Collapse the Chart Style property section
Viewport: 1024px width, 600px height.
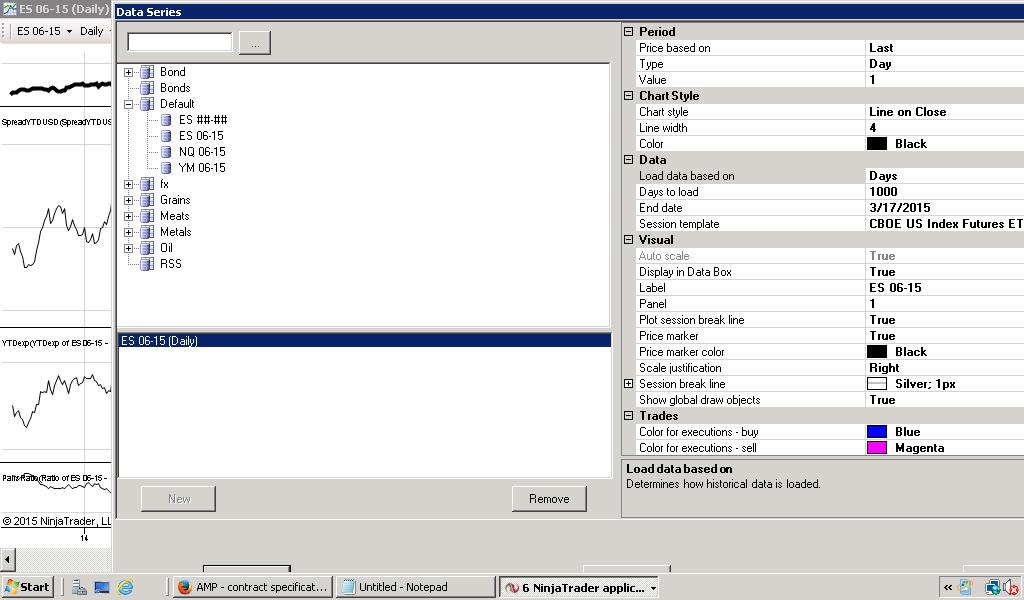tap(628, 95)
